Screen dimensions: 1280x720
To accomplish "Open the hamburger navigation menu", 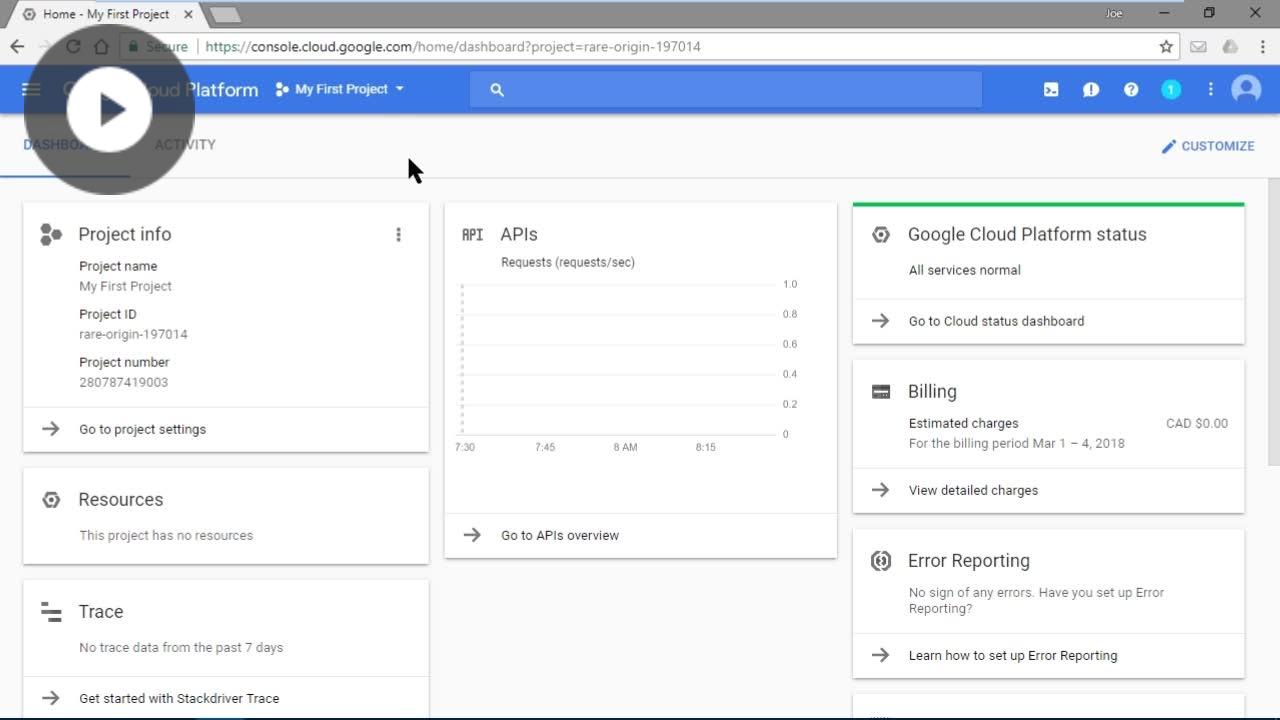I will pos(31,89).
